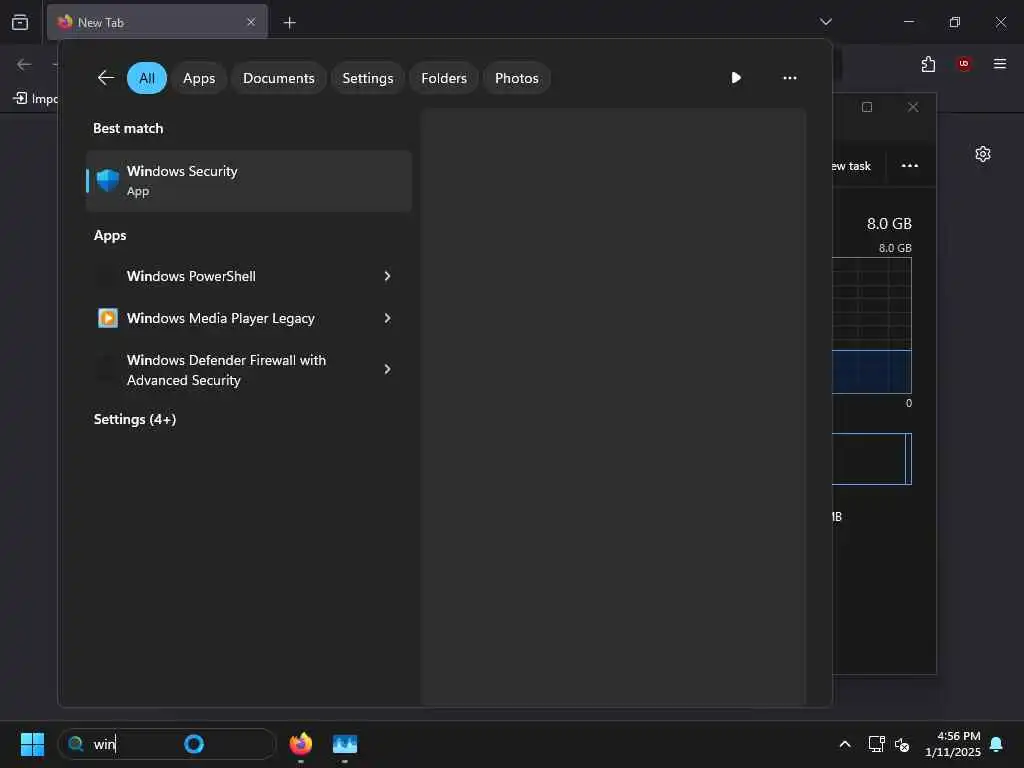Switch to the Apps filter
This screenshot has width=1024, height=768.
(x=199, y=78)
